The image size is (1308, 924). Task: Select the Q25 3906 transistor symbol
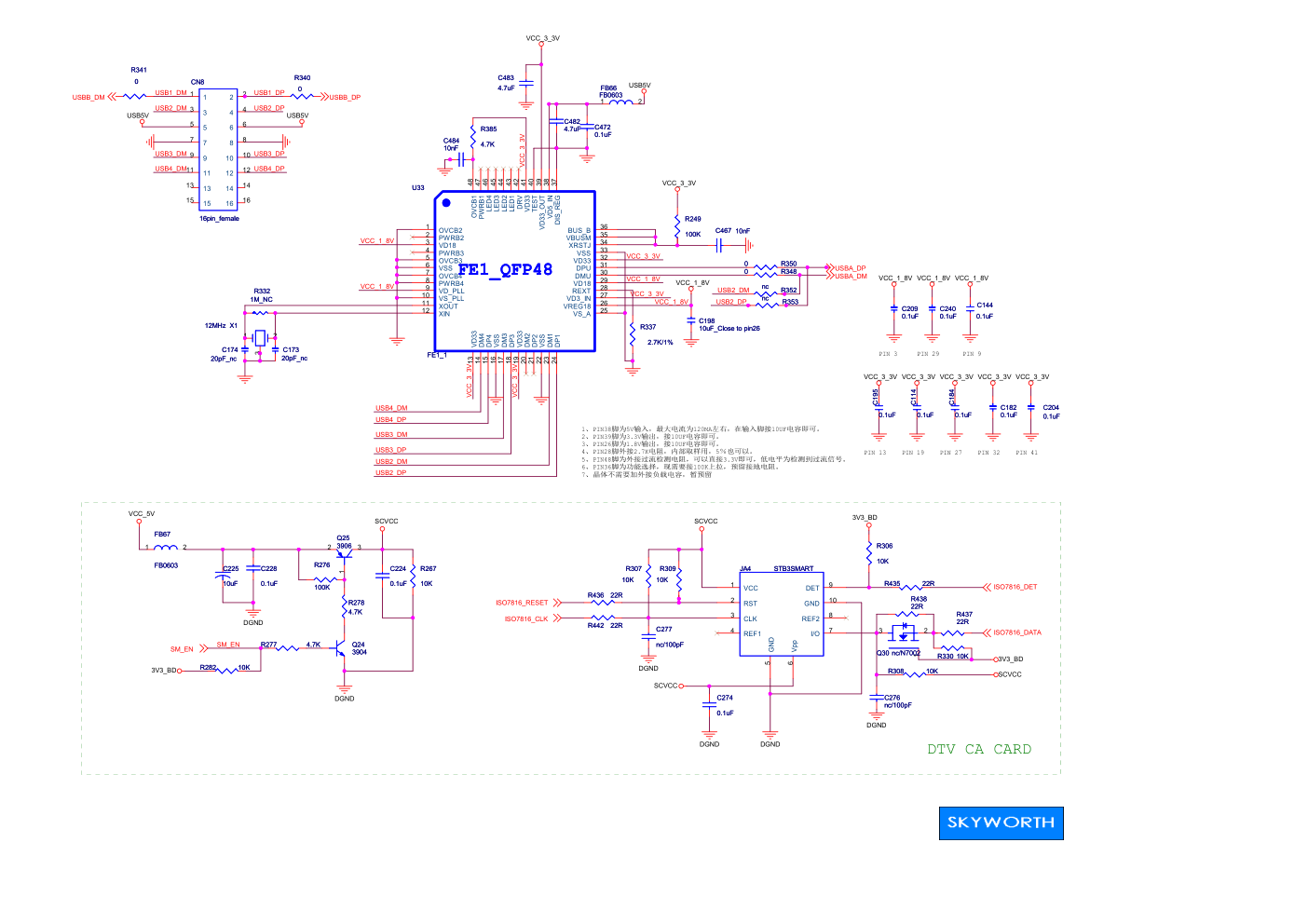pyautogui.click(x=344, y=553)
